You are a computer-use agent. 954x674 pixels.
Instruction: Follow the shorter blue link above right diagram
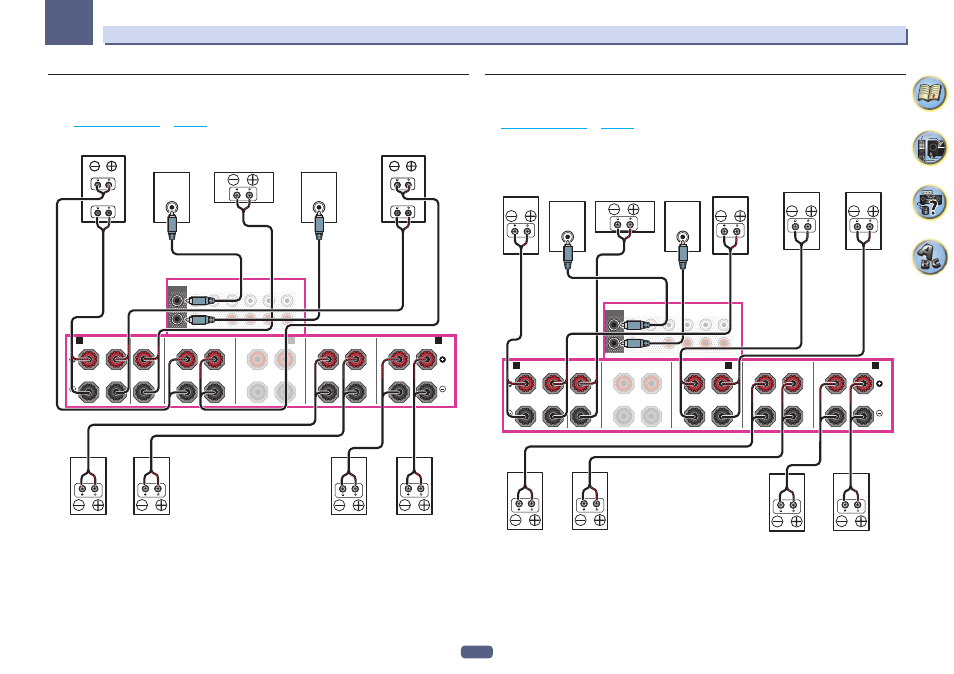[617, 128]
